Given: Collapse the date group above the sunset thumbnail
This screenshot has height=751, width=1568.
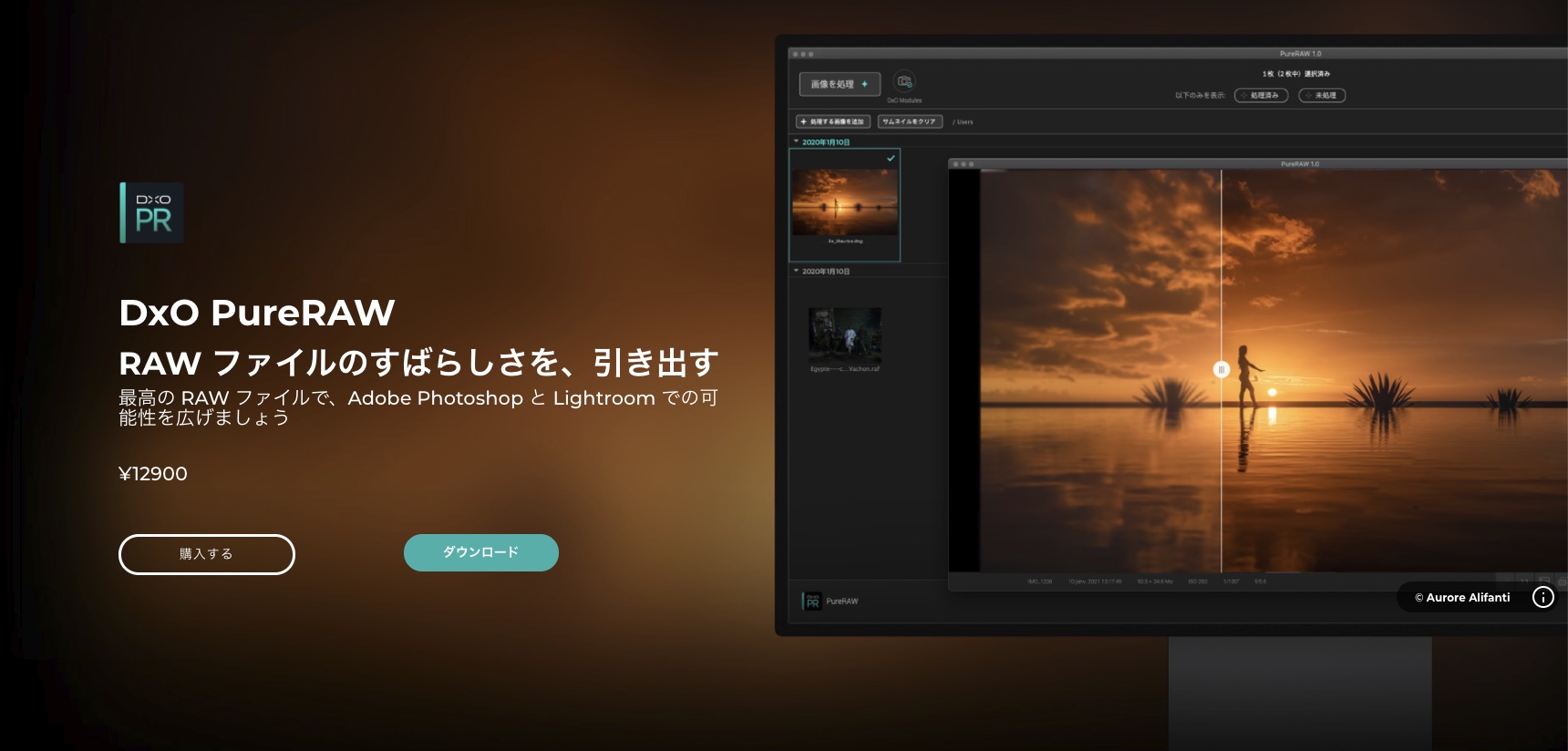Looking at the screenshot, I should (796, 142).
